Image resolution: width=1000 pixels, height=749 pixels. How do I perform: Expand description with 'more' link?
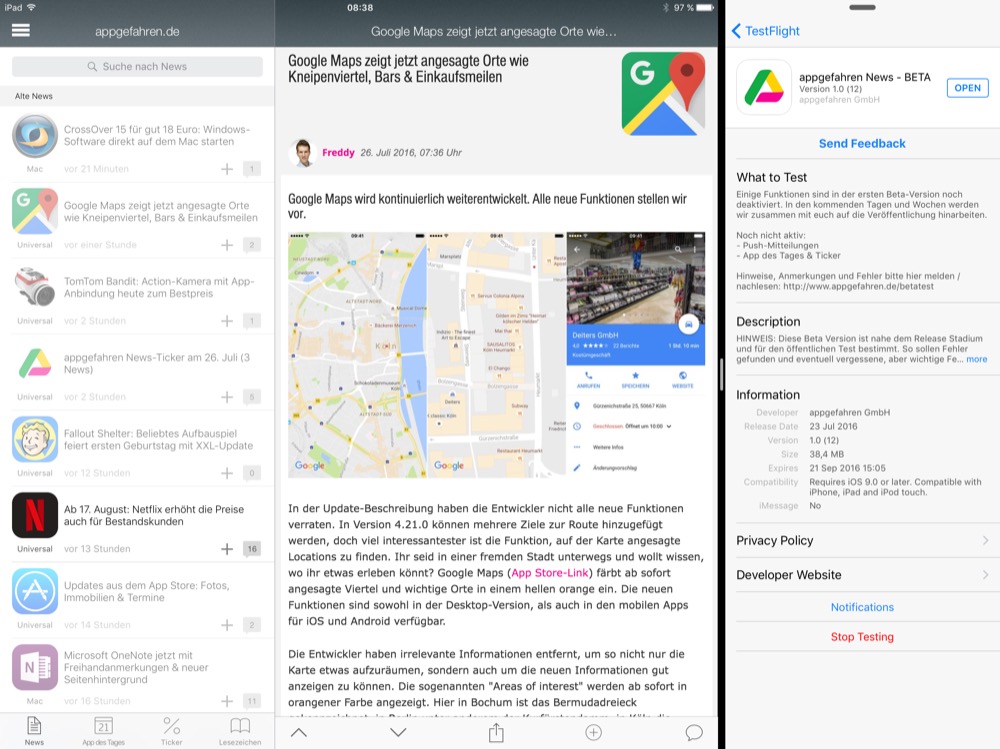coord(976,359)
